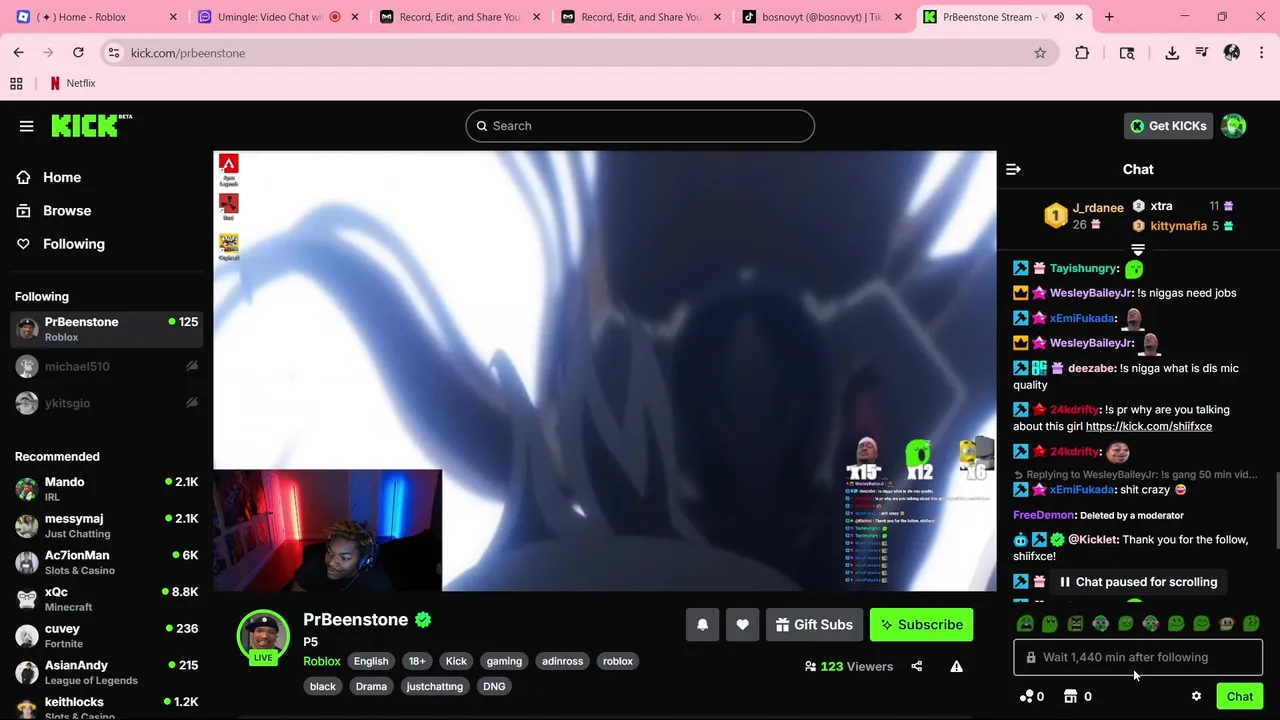Screen dimensions: 1280x720
Task: Open the hamburger sidebar menu
Action: (x=27, y=126)
